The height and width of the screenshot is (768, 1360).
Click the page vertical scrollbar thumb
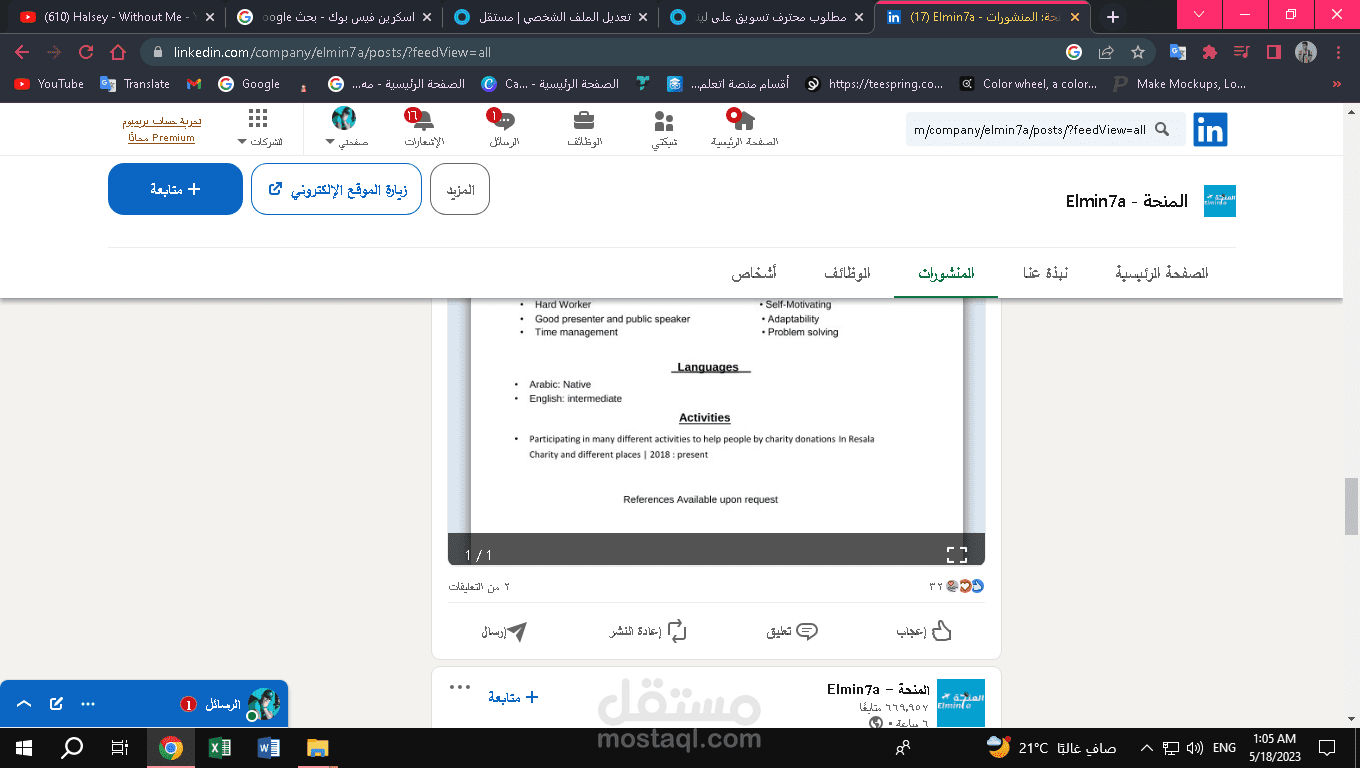pos(1351,507)
